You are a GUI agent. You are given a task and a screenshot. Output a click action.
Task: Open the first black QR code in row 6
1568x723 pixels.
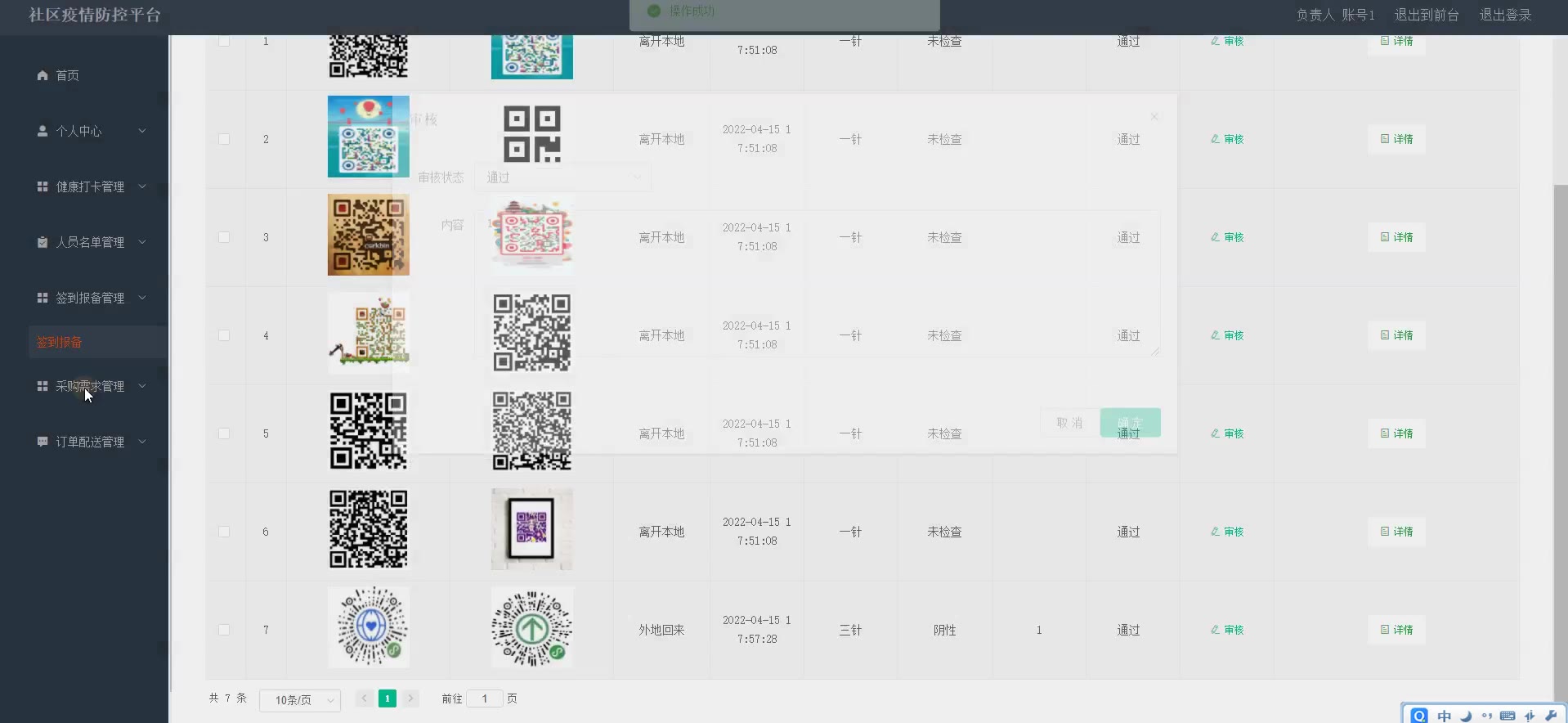368,529
